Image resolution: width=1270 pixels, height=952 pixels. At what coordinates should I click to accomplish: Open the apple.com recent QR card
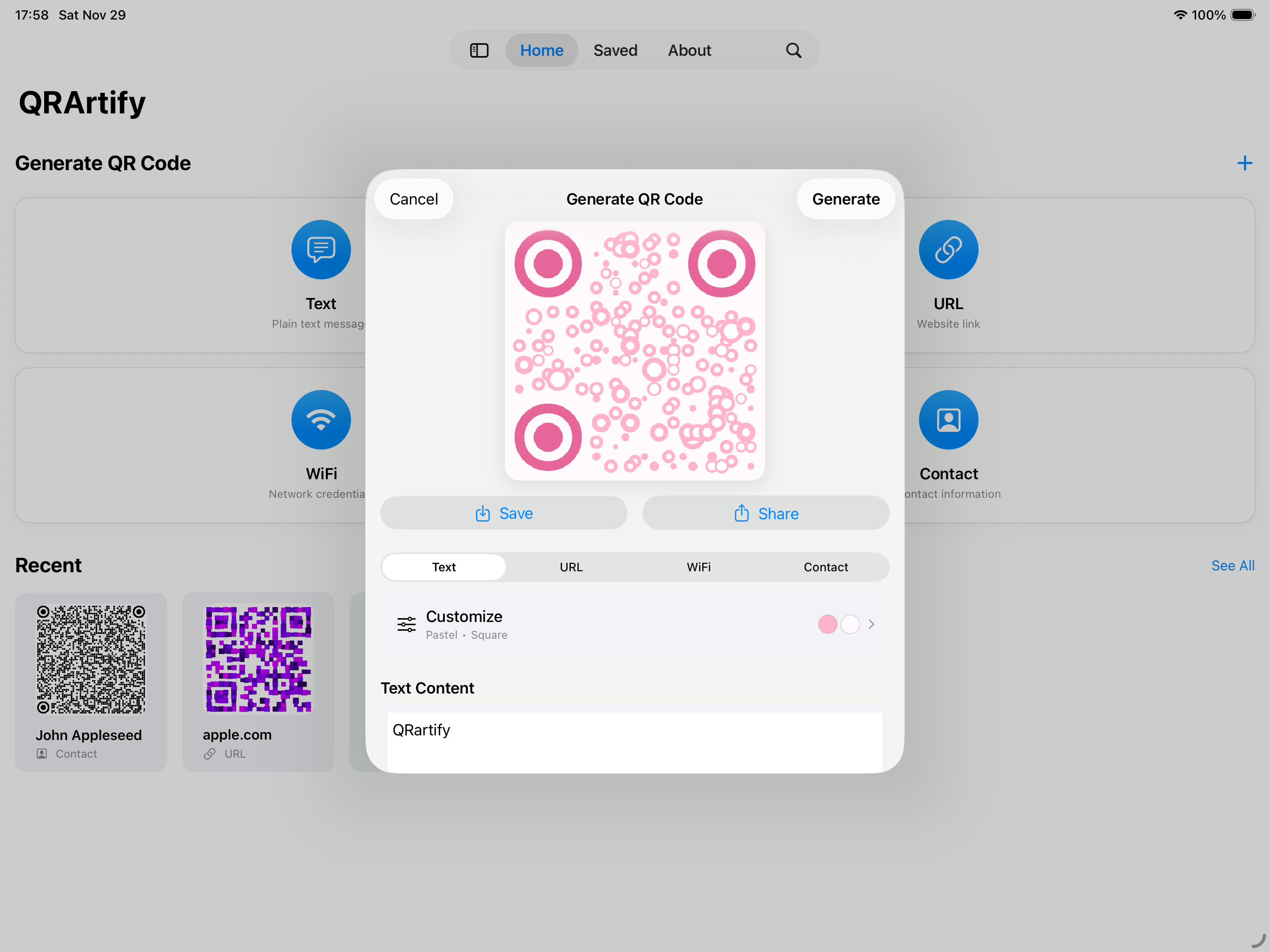(258, 681)
